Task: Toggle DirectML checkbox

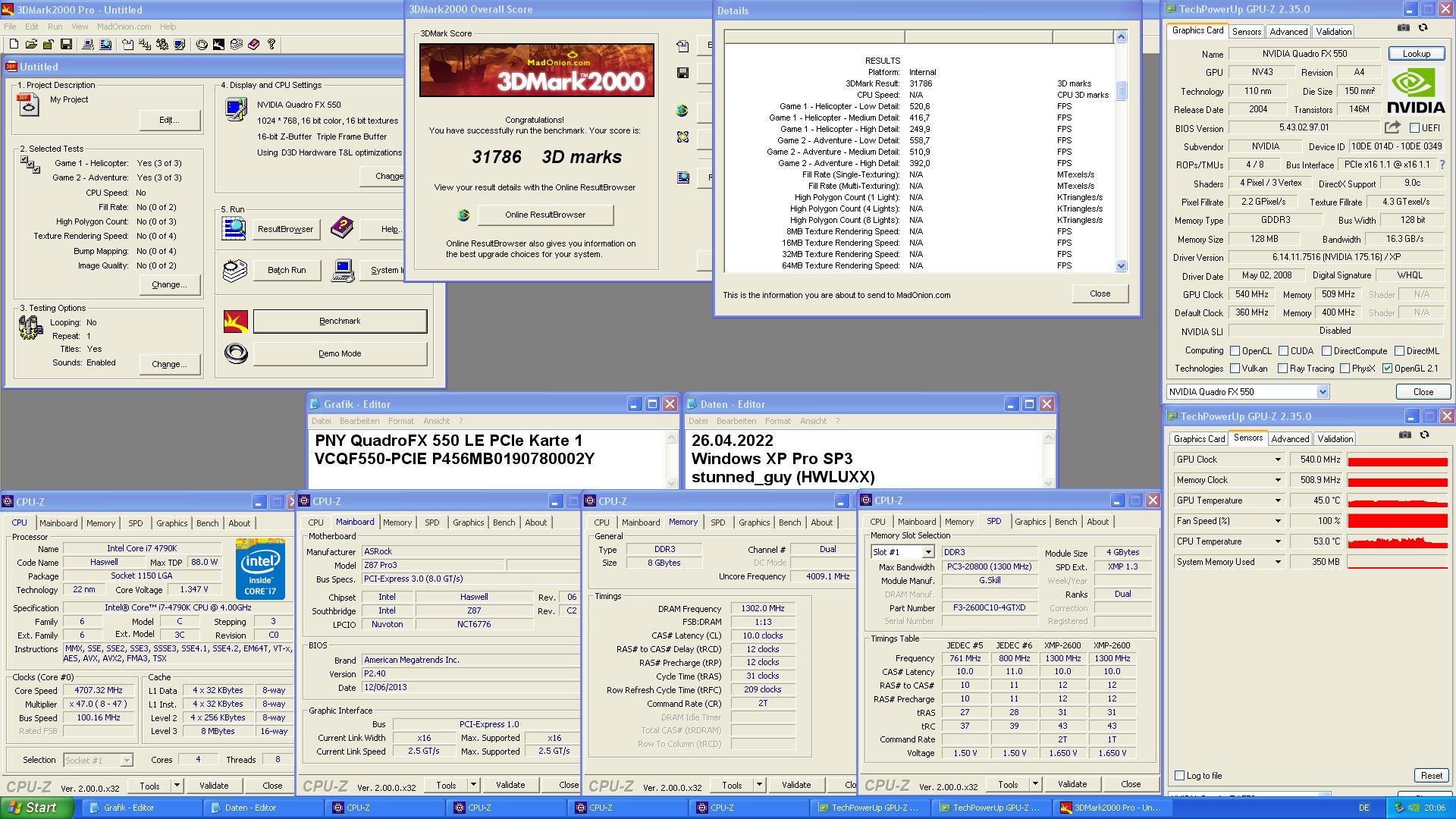Action: click(1399, 351)
